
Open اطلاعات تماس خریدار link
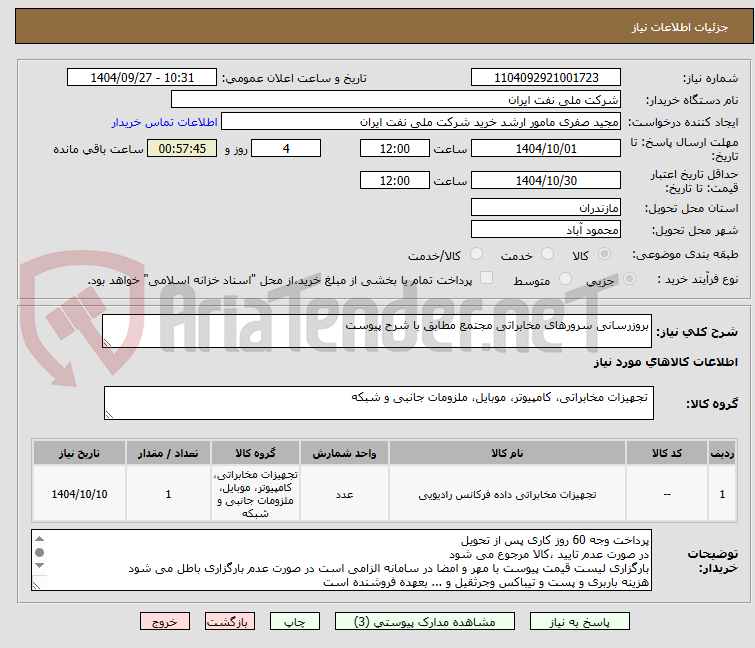coord(164,122)
